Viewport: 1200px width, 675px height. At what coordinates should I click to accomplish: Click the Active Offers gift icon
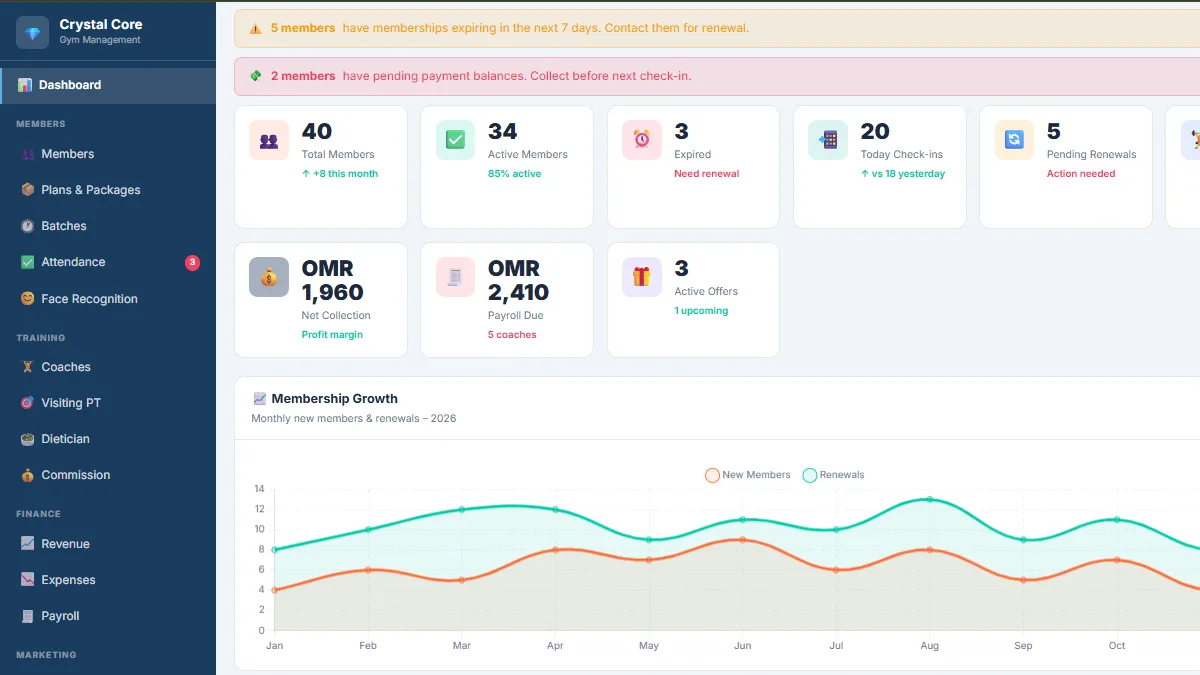coord(642,277)
